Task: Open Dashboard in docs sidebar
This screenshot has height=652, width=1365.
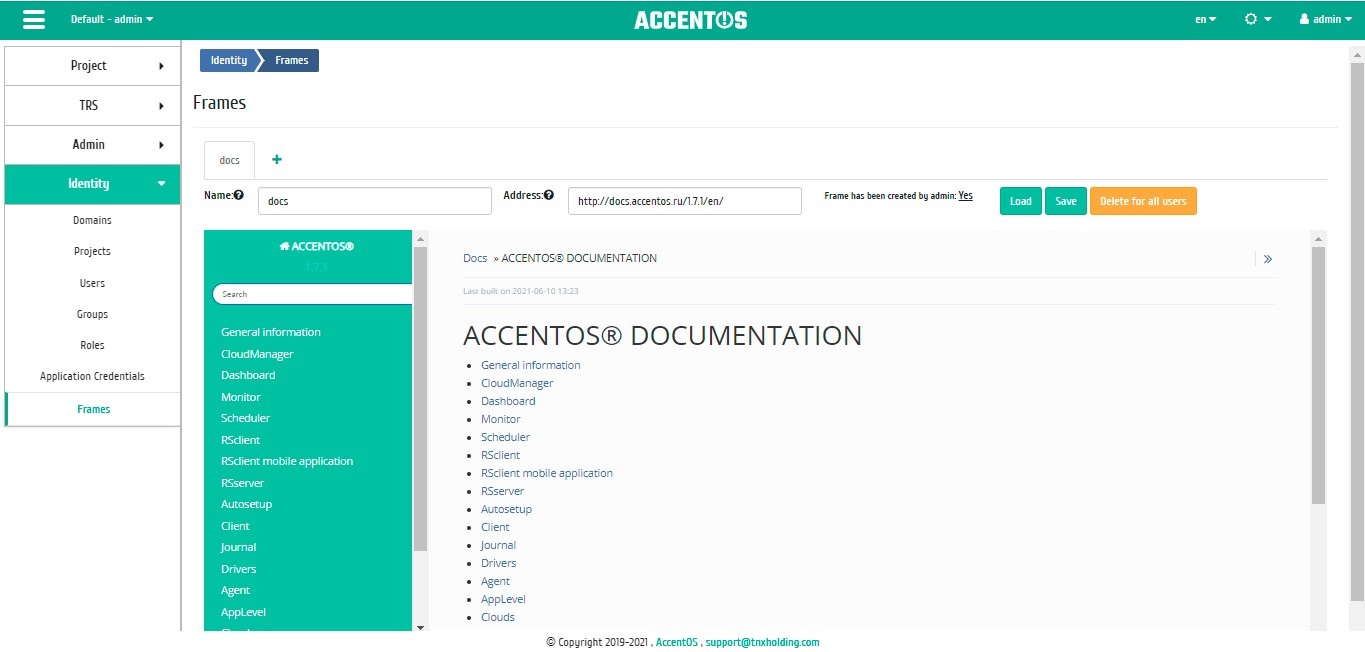Action: [248, 375]
